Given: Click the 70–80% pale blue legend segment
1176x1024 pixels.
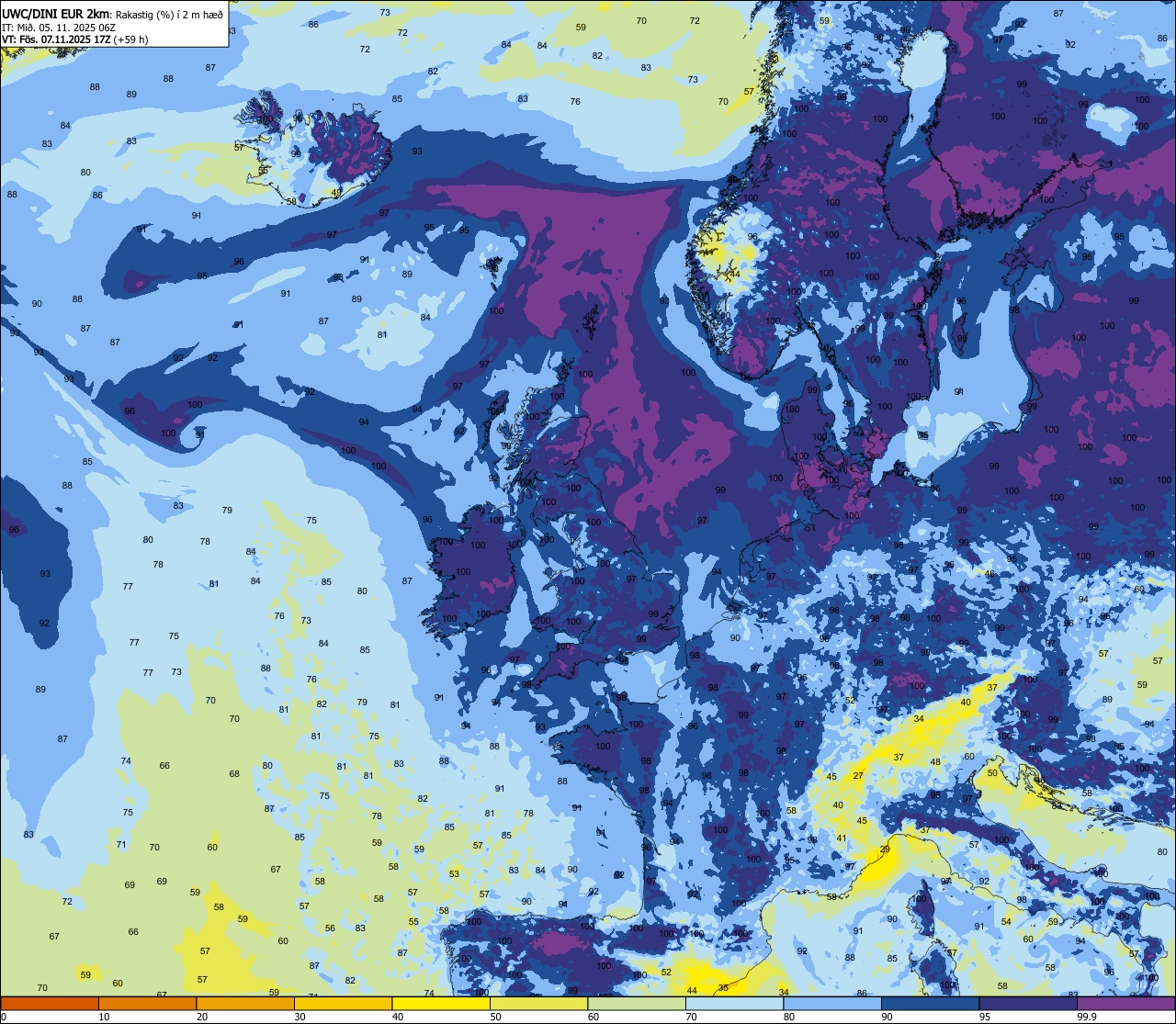Looking at the screenshot, I should (x=734, y=1003).
